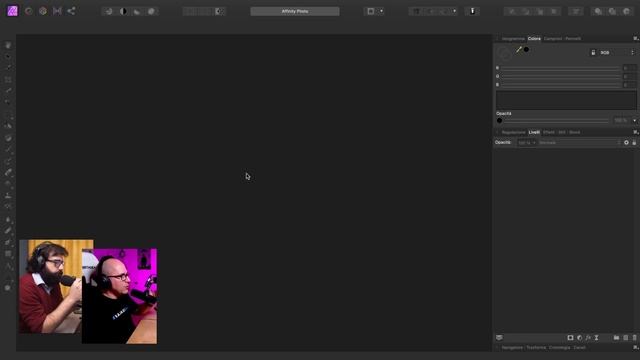Open the RGB colour model dropdown

click(x=616, y=53)
